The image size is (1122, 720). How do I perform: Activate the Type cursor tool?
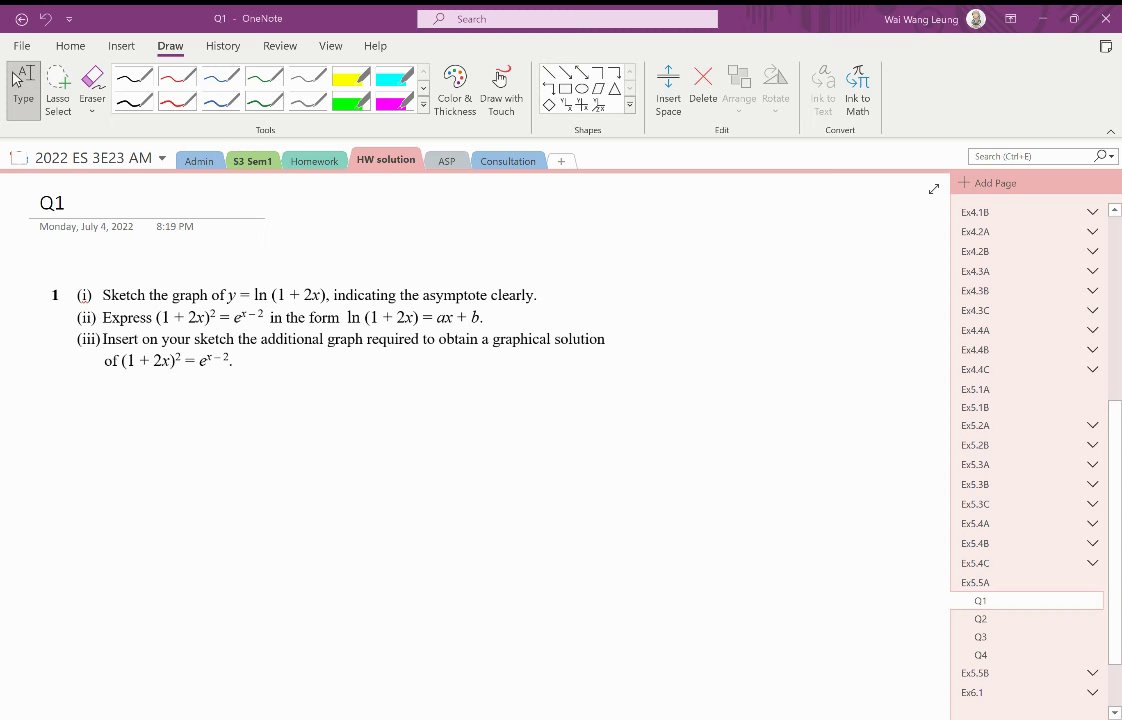23,91
